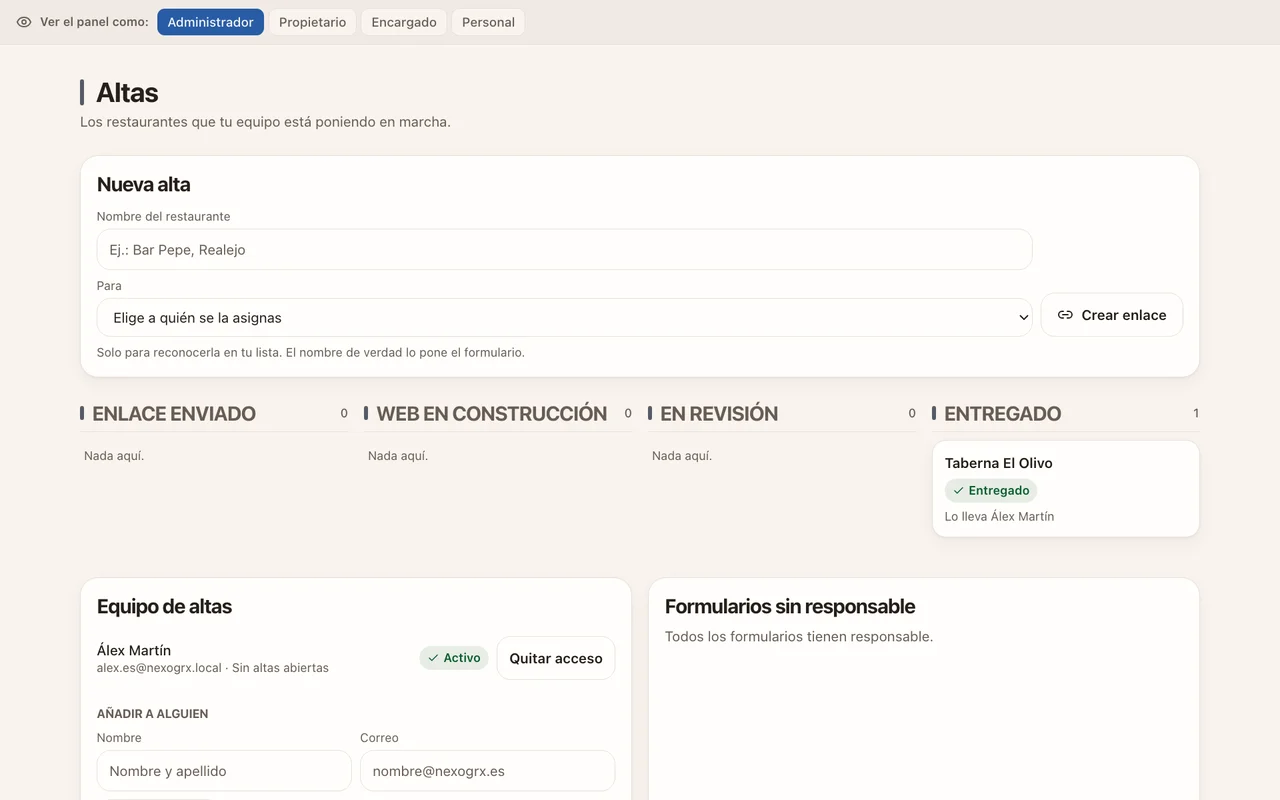Focus the Nombre del restaurante field
Viewport: 1280px width, 800px height.
tap(564, 250)
